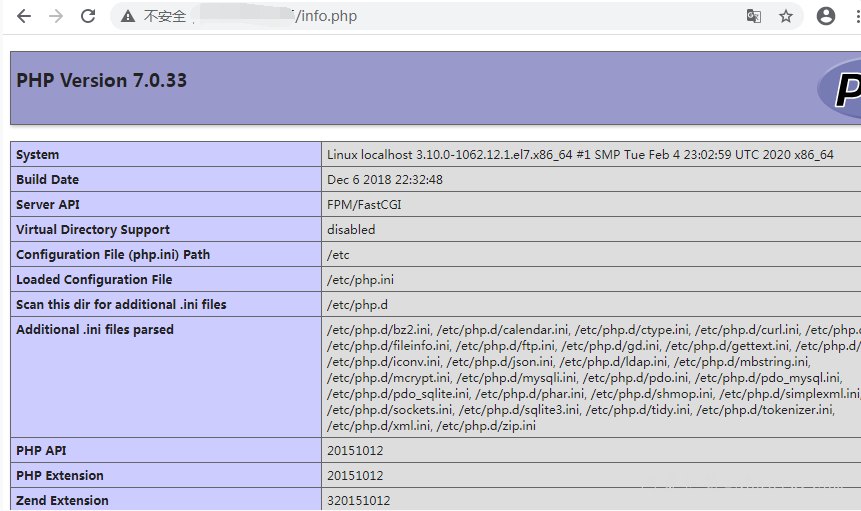Open the translate page icon
861x511 pixels.
click(x=753, y=16)
